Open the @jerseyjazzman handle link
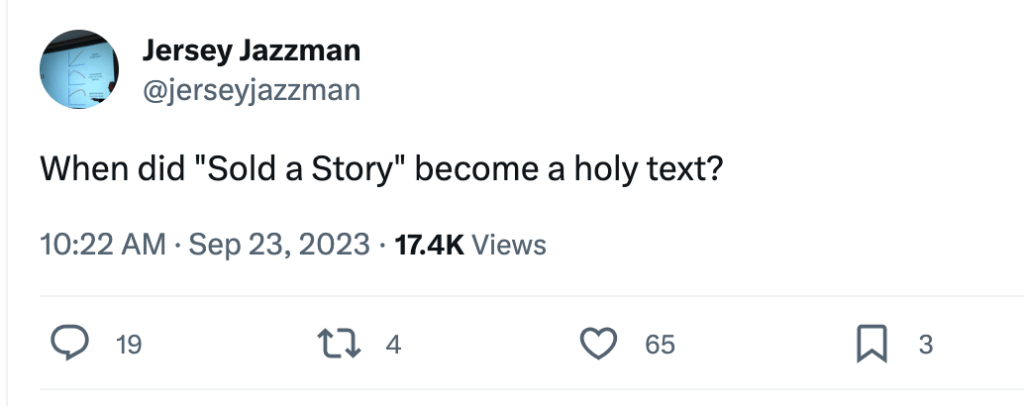1024x406 pixels. coord(251,91)
